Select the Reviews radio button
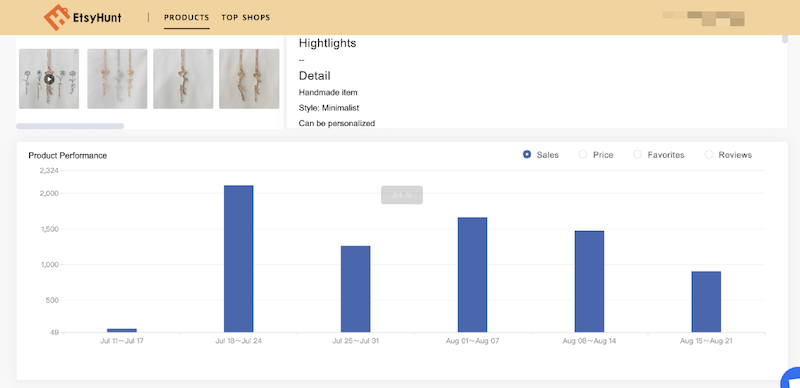Screen dimensions: 800x388 point(709,155)
